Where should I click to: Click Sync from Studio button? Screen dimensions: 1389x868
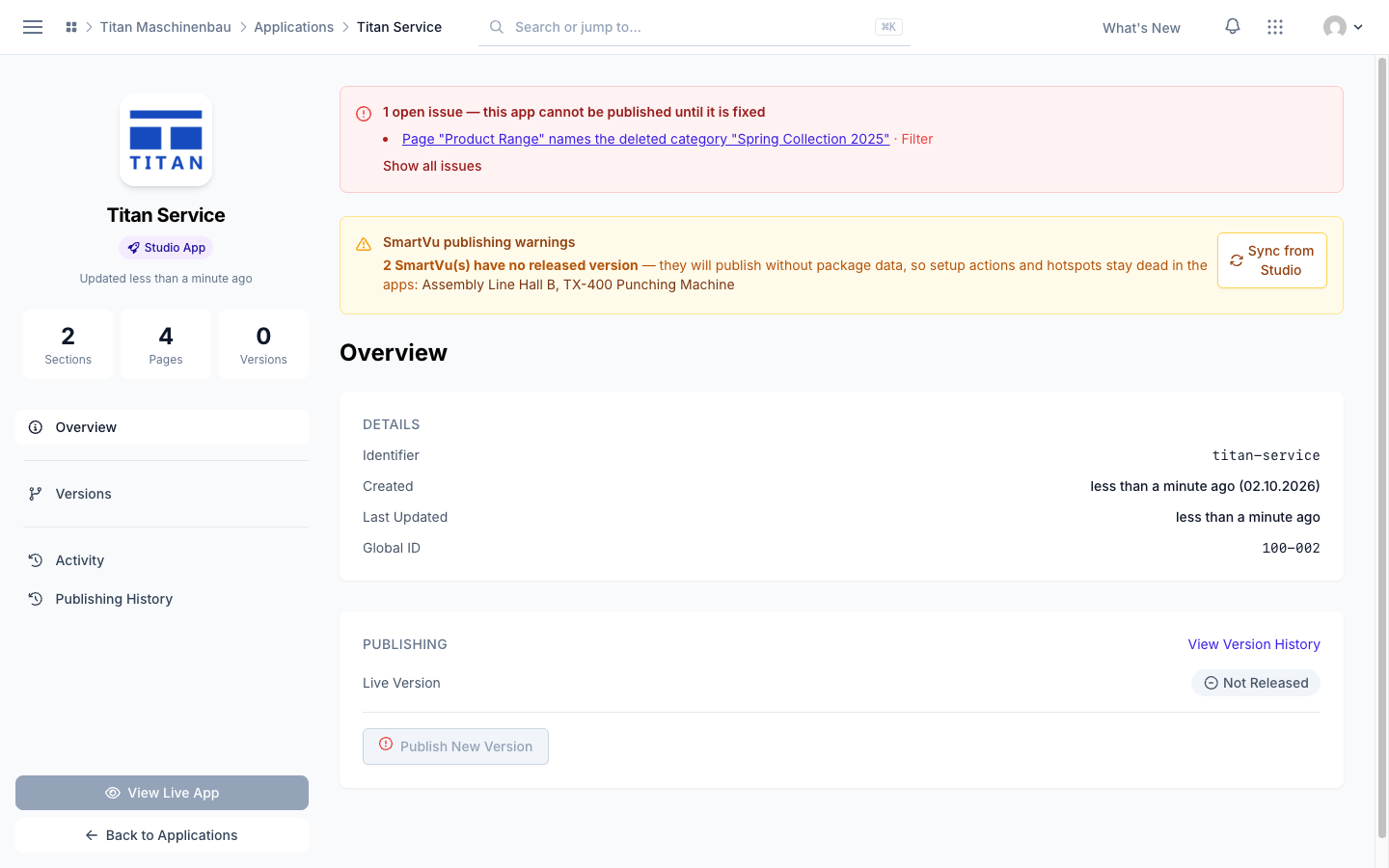(1272, 260)
